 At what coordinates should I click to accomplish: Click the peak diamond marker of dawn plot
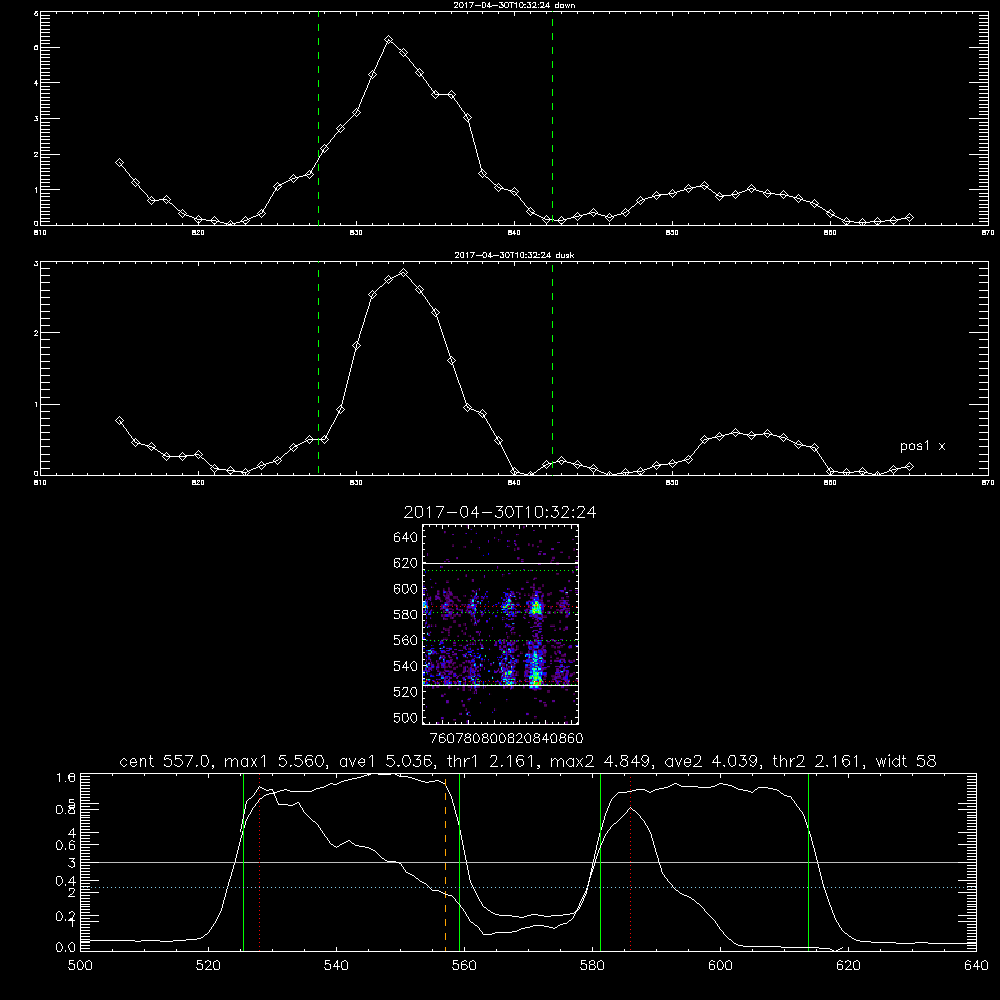(x=388, y=40)
